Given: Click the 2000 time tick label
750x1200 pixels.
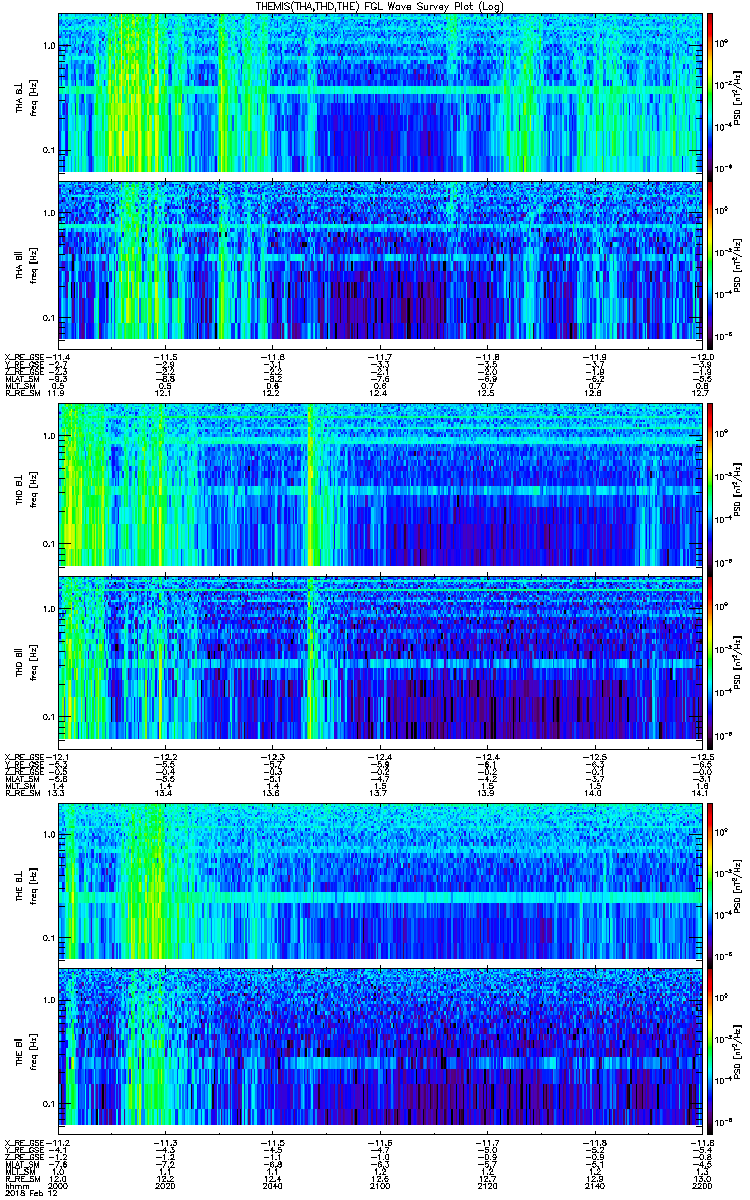Looking at the screenshot, I should (59, 1185).
